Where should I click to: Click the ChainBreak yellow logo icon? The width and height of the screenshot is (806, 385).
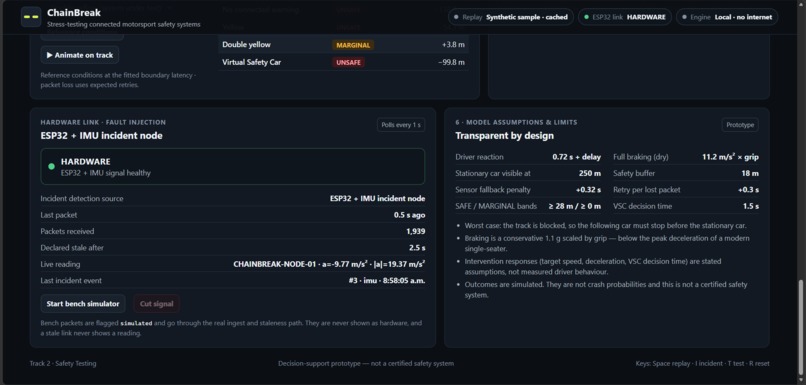pos(31,17)
